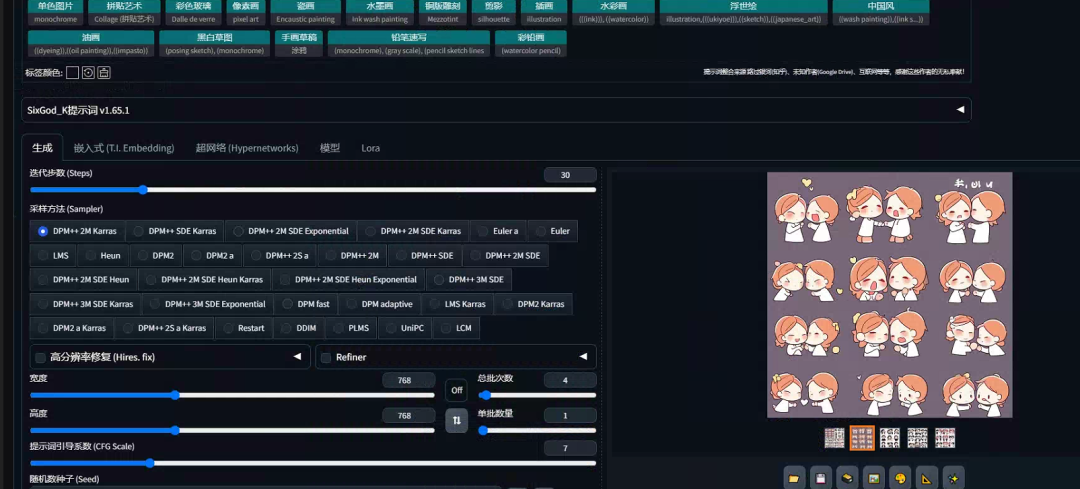Viewport: 1080px width, 489px height.
Task: Pick the LCM sampler option
Action: 457,328
